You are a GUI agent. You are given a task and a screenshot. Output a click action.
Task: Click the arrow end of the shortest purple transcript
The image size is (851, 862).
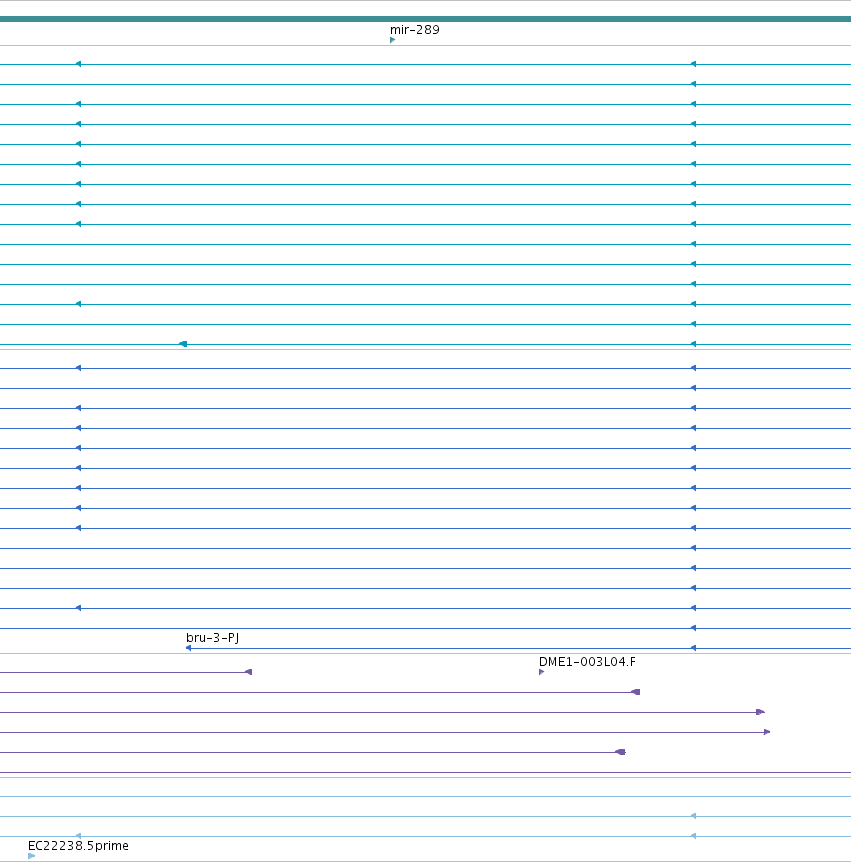[248, 672]
